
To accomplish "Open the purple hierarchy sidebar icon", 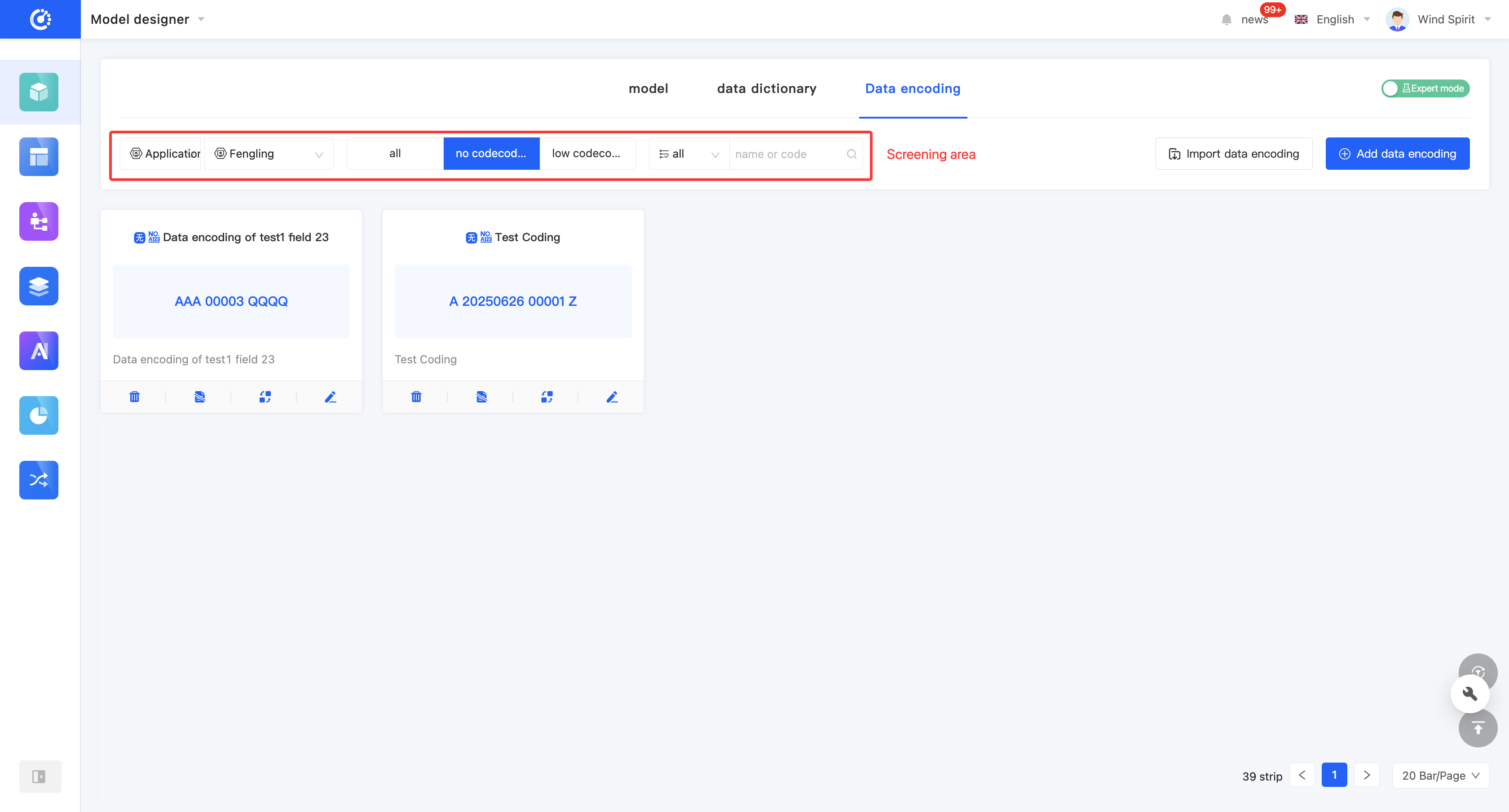I will coord(39,221).
